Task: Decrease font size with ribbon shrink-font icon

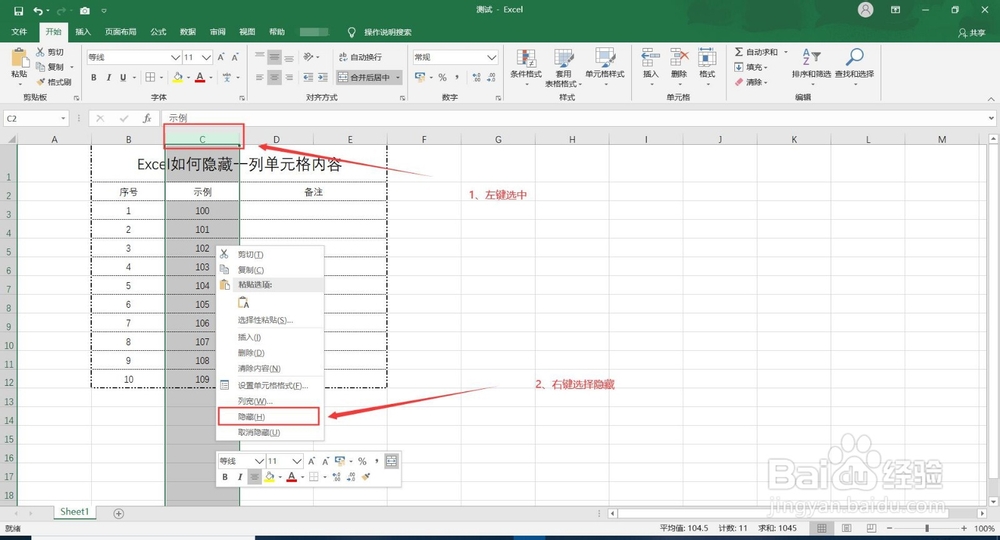Action: coord(235,57)
